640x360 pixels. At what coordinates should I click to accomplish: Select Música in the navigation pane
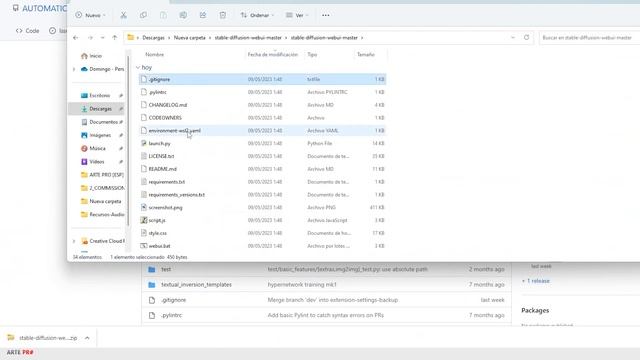click(x=97, y=148)
